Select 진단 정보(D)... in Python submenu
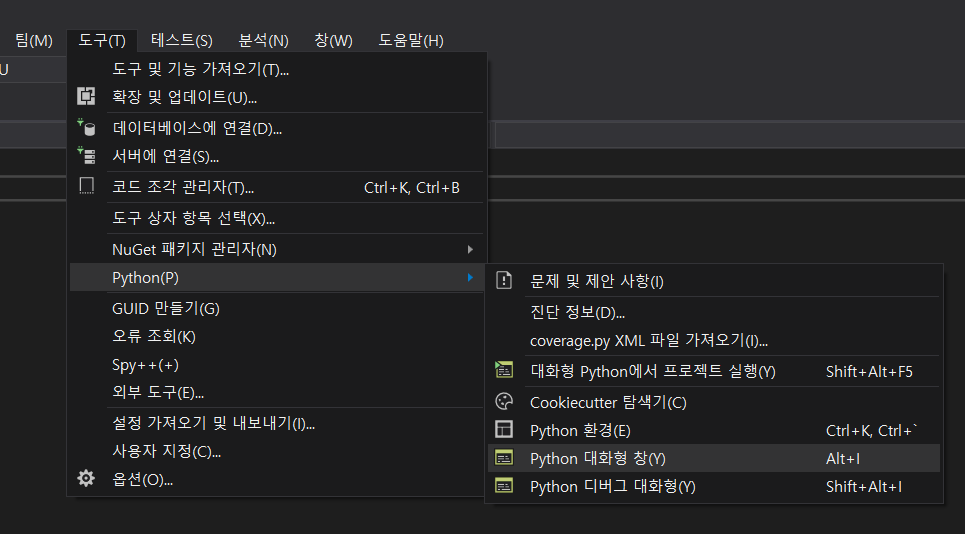 577,313
